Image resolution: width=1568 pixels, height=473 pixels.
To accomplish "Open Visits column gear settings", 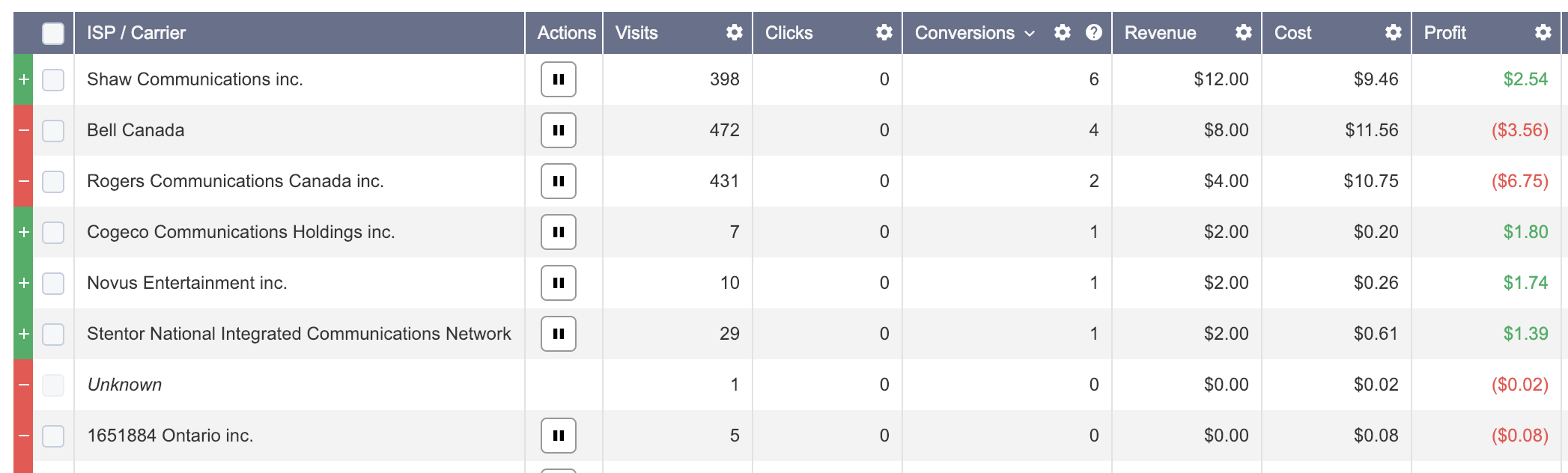I will click(x=735, y=32).
